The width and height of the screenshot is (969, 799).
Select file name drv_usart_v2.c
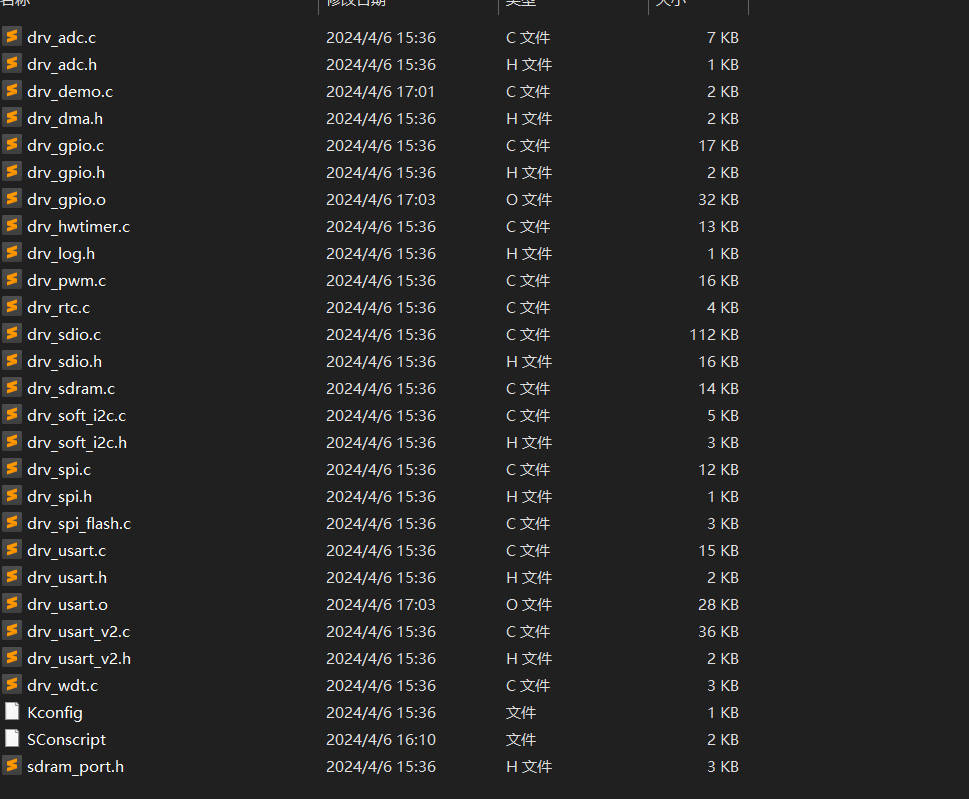click(x=78, y=632)
